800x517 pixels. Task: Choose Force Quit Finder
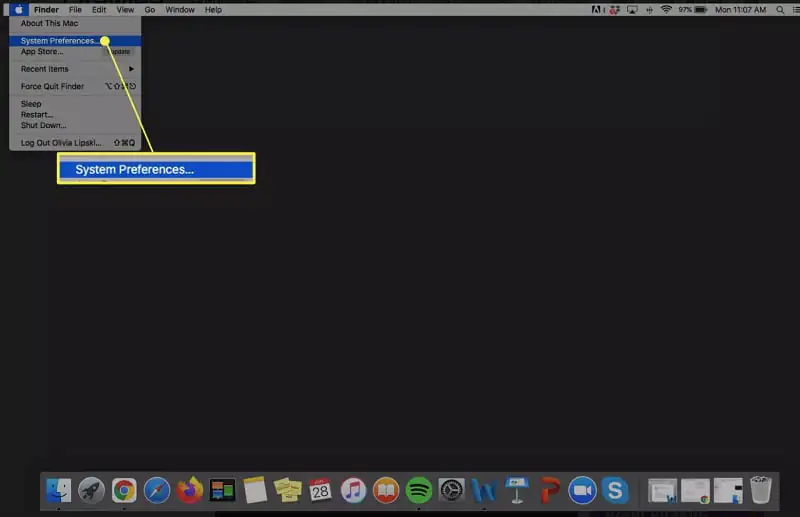[75, 86]
